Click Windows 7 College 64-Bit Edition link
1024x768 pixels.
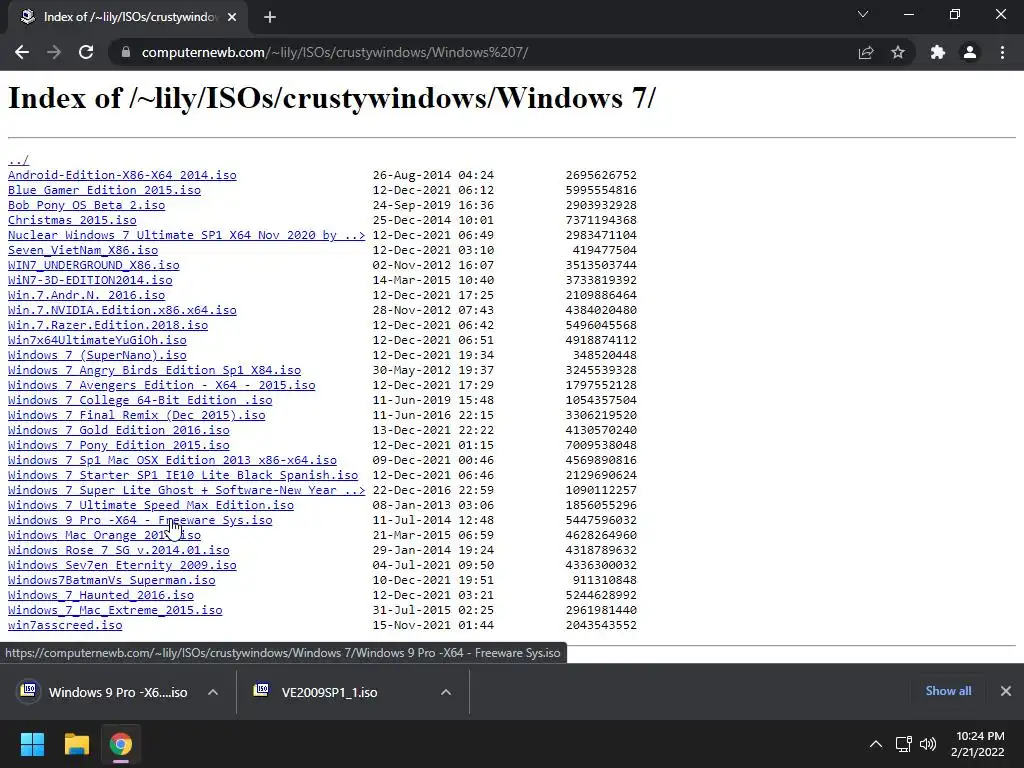point(140,400)
